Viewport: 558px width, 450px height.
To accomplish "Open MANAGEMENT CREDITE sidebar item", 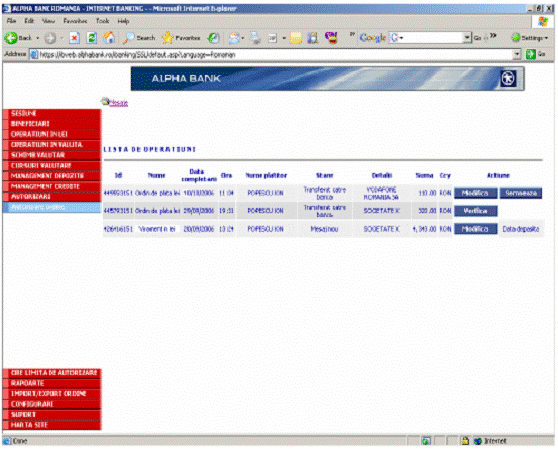I will [52, 186].
